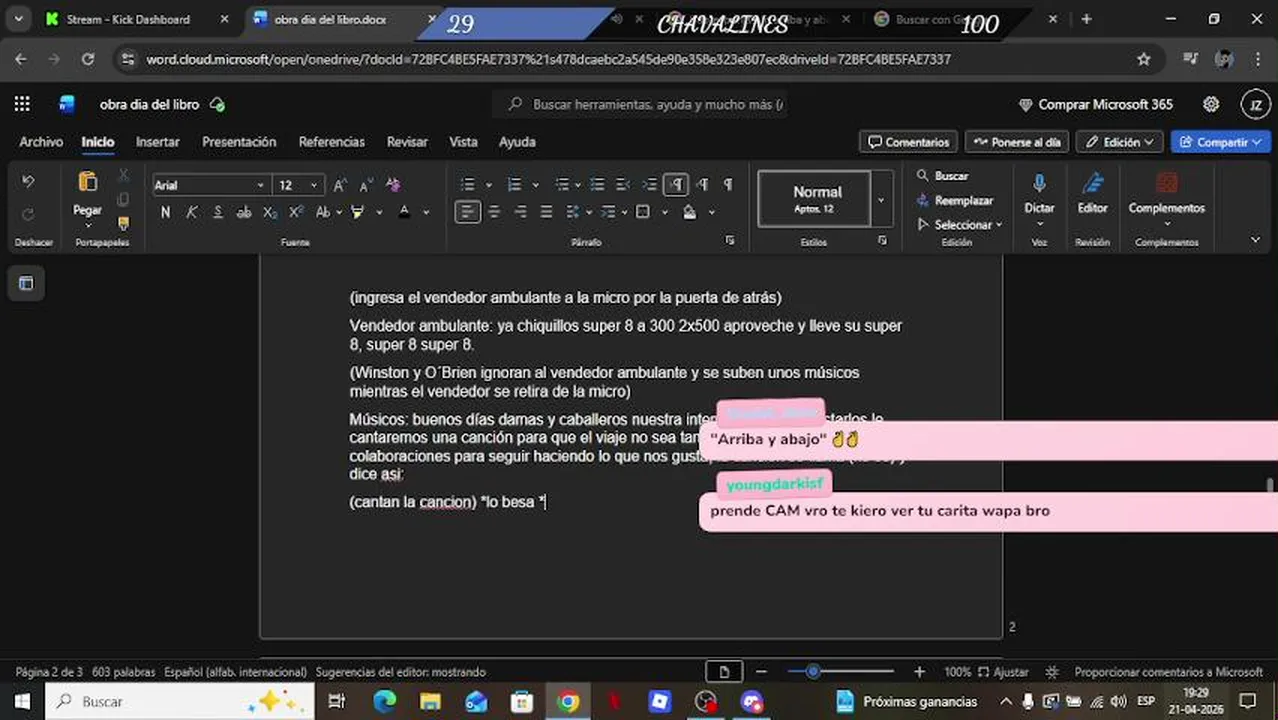Click Buscar in the Edición group
The height and width of the screenshot is (720, 1278).
(x=942, y=176)
